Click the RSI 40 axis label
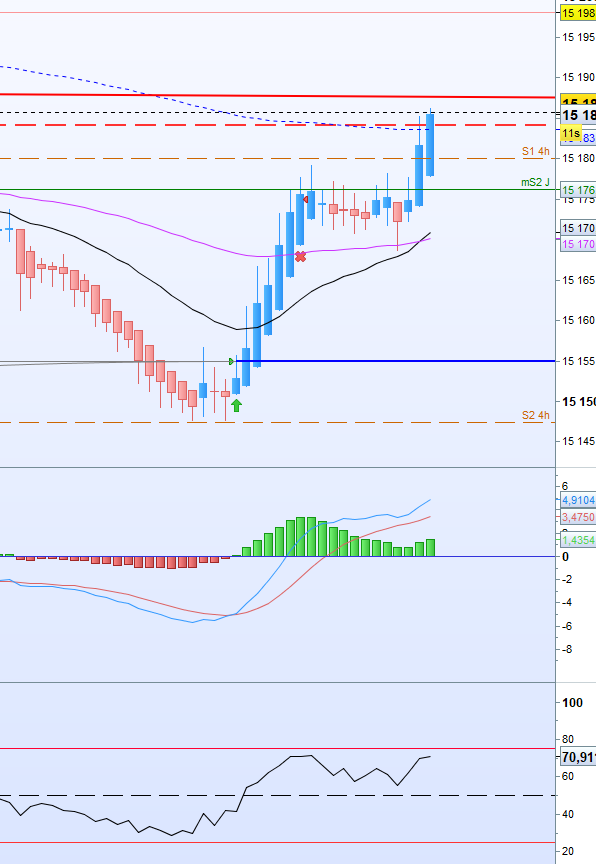The image size is (596, 864). pyautogui.click(x=568, y=814)
